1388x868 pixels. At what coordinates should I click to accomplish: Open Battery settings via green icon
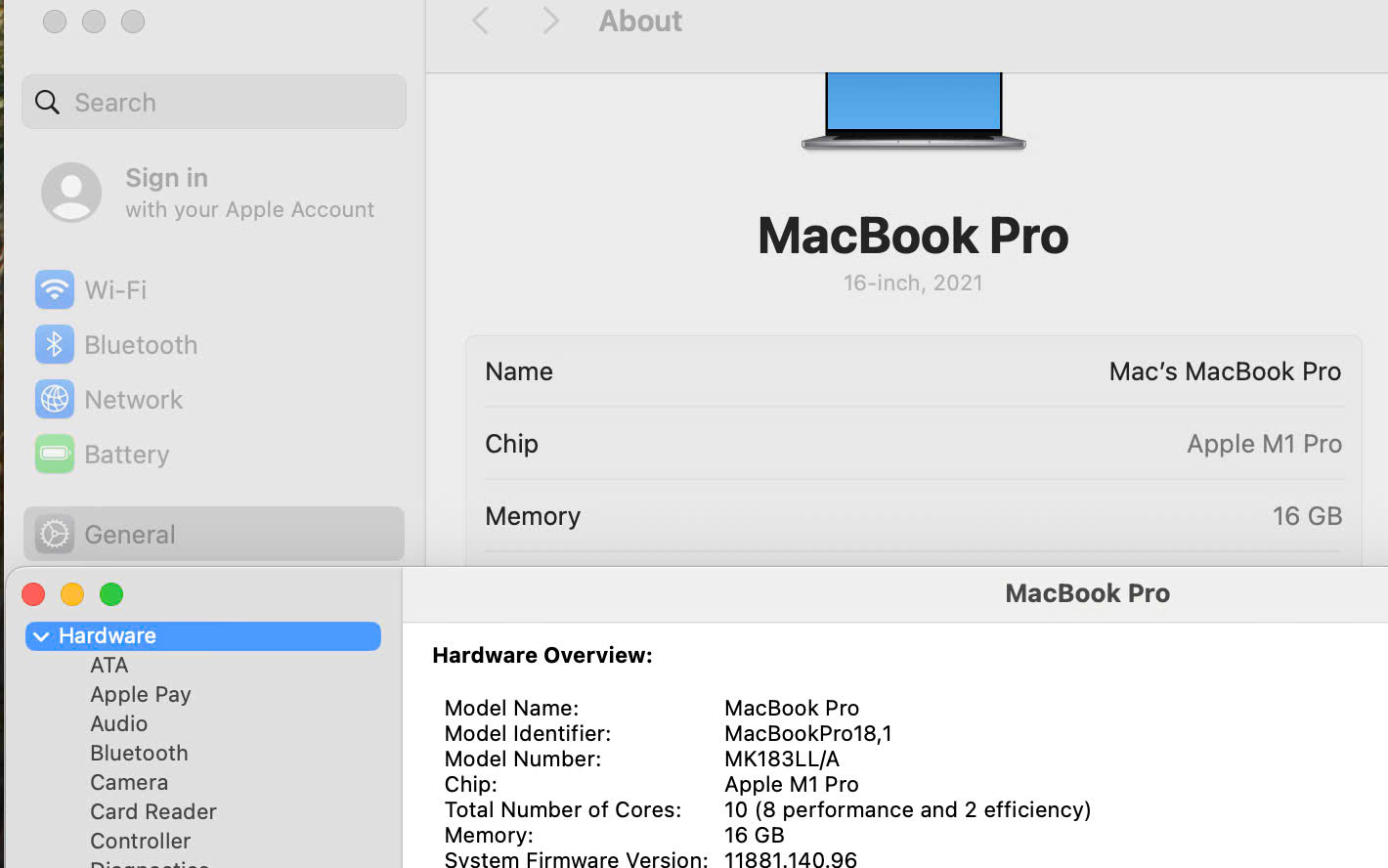coord(55,454)
